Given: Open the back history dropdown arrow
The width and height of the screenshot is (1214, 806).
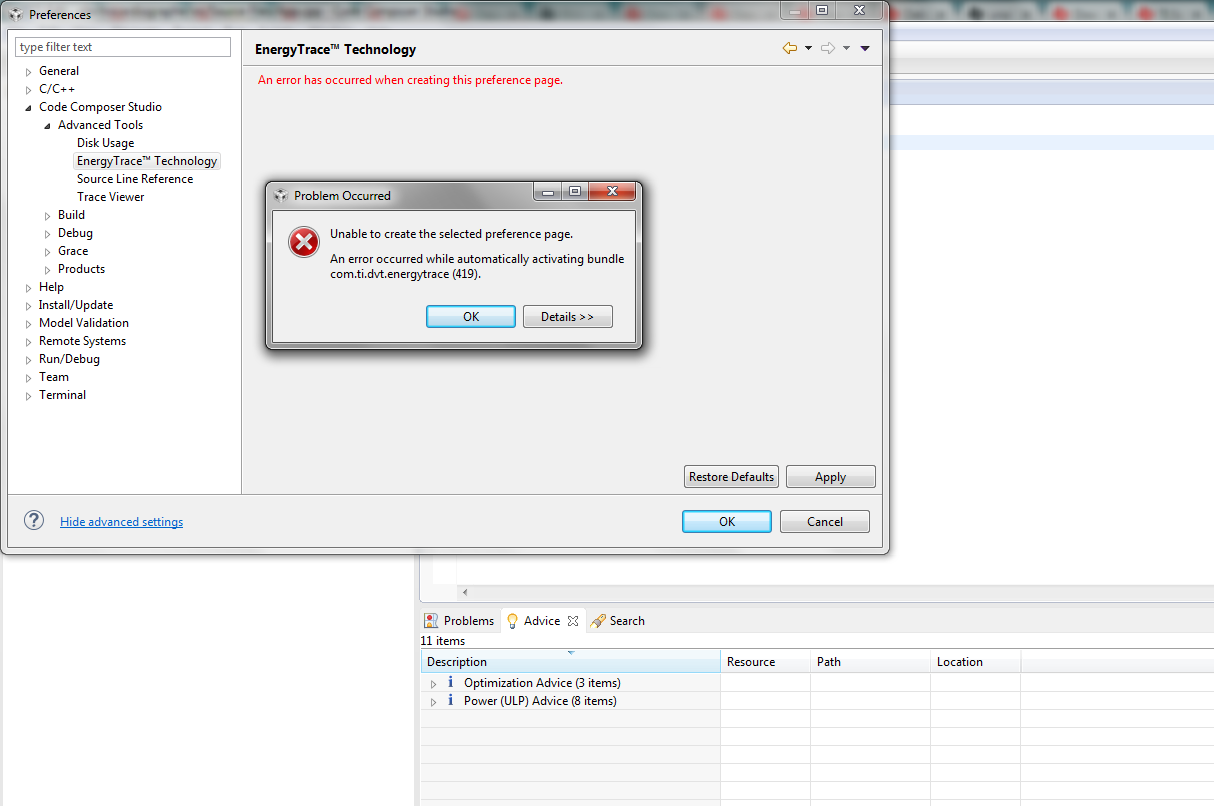Looking at the screenshot, I should coord(808,49).
